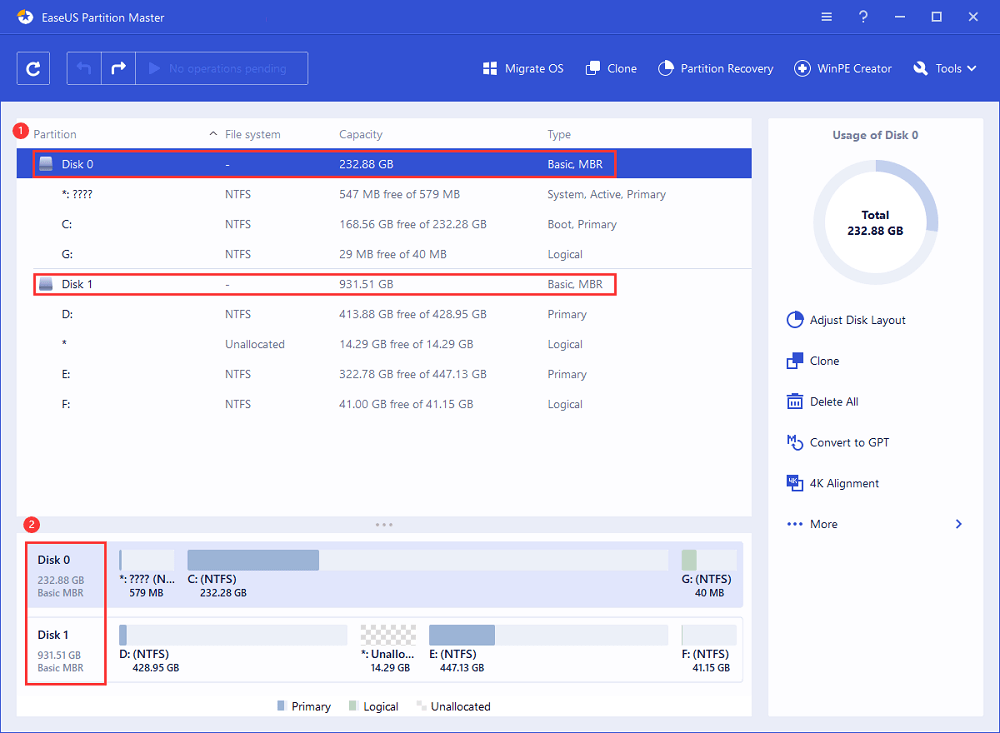The image size is (1000, 733).
Task: Select the '*: ????' system partition row
Action: coord(384,194)
